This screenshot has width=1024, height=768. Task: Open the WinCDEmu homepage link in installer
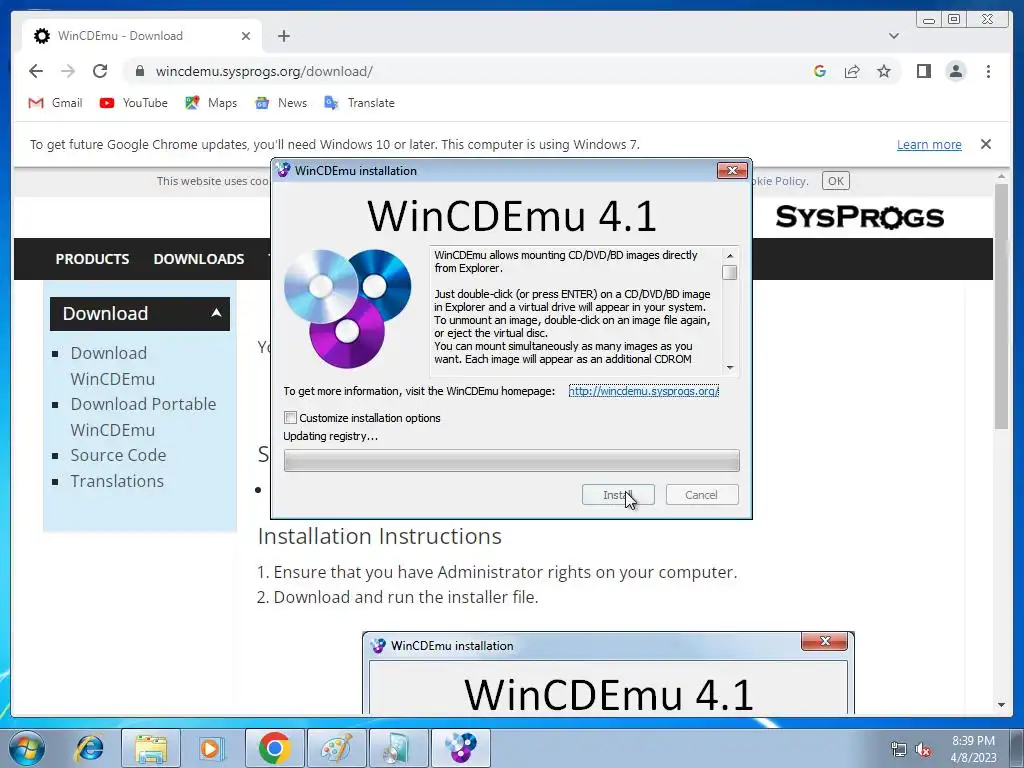pyautogui.click(x=643, y=391)
